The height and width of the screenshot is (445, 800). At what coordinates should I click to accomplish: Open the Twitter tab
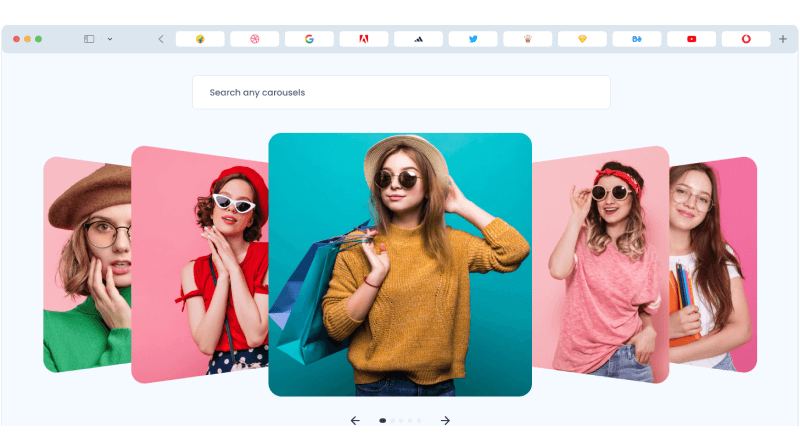tap(473, 39)
